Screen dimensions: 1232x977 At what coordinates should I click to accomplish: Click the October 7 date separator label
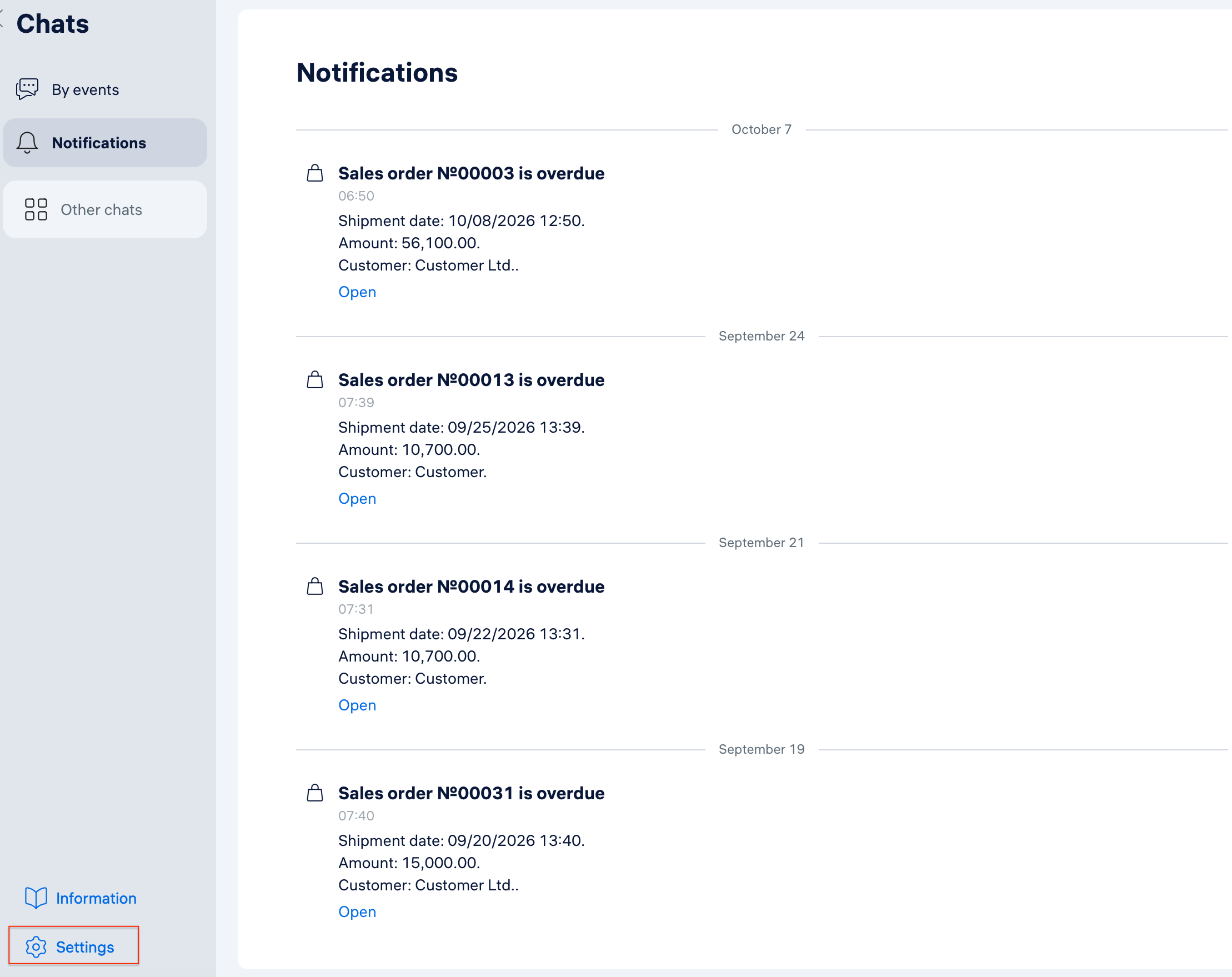pos(761,130)
